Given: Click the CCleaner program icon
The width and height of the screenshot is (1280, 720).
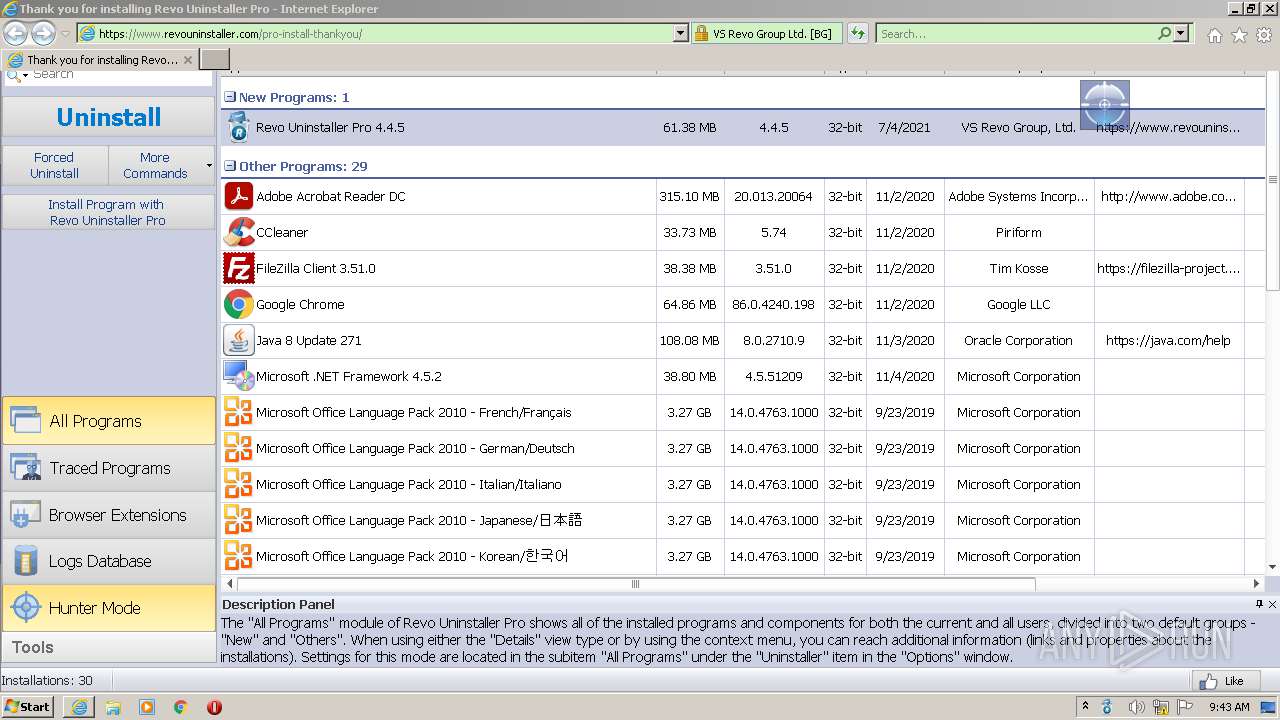Looking at the screenshot, I should (238, 232).
